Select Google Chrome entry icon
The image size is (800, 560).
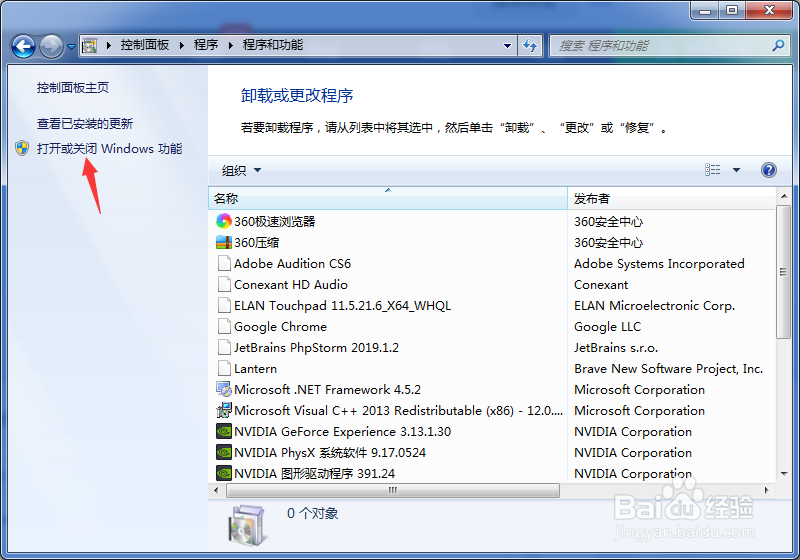click(223, 326)
